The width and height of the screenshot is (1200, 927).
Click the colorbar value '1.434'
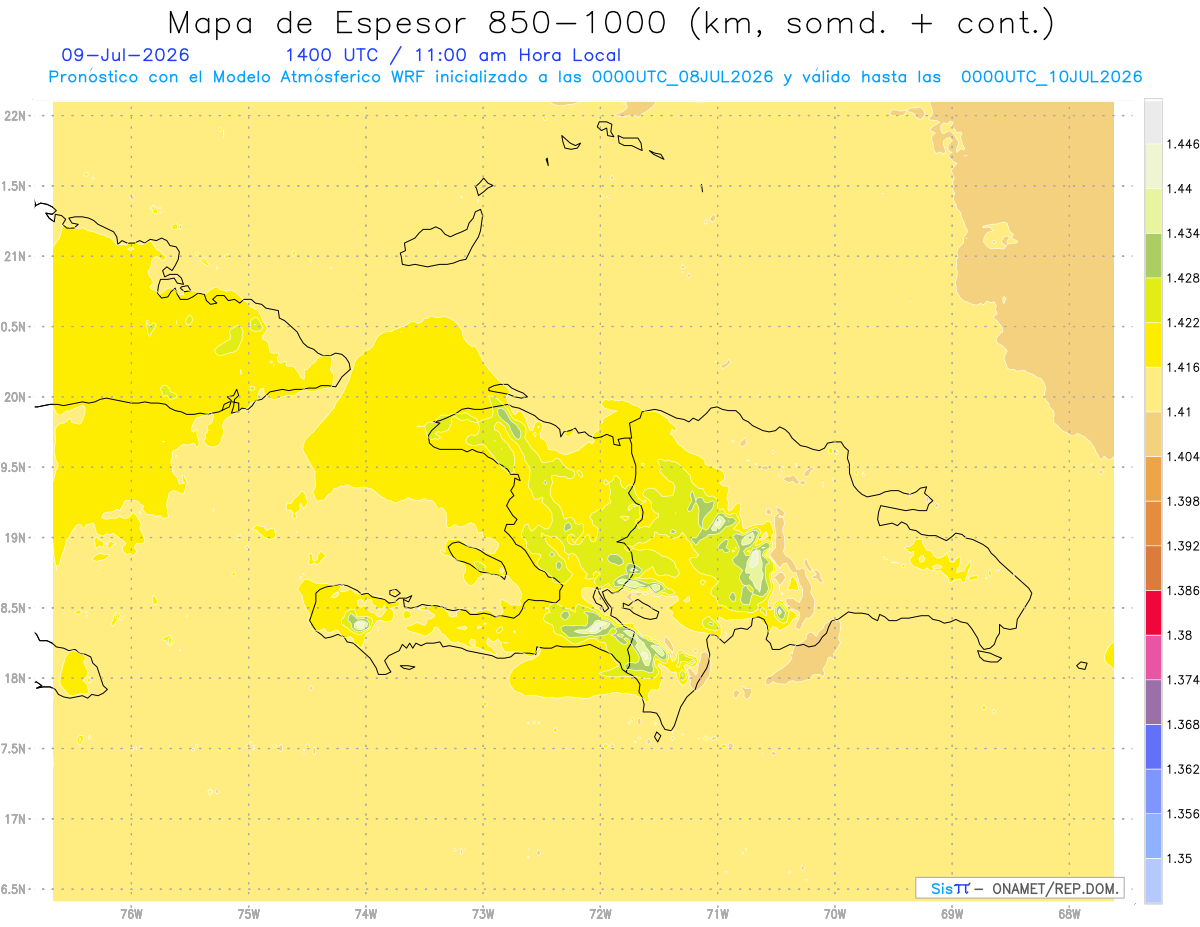[x=1184, y=233]
